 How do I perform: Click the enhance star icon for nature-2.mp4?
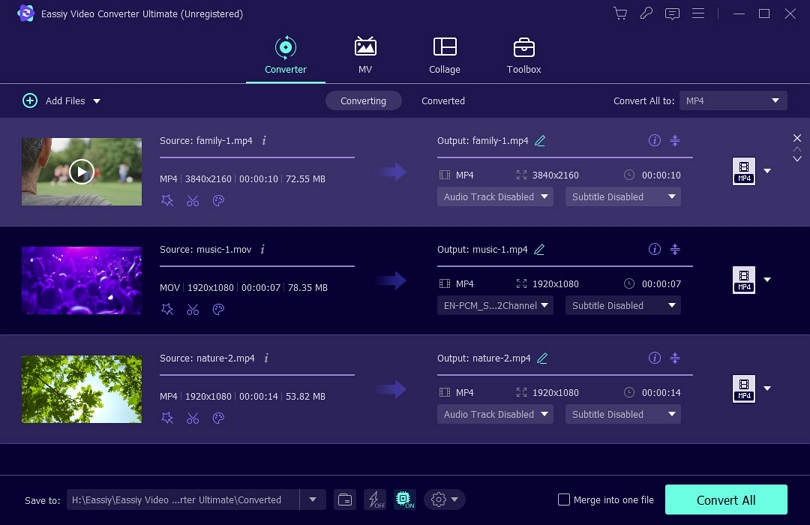167,418
